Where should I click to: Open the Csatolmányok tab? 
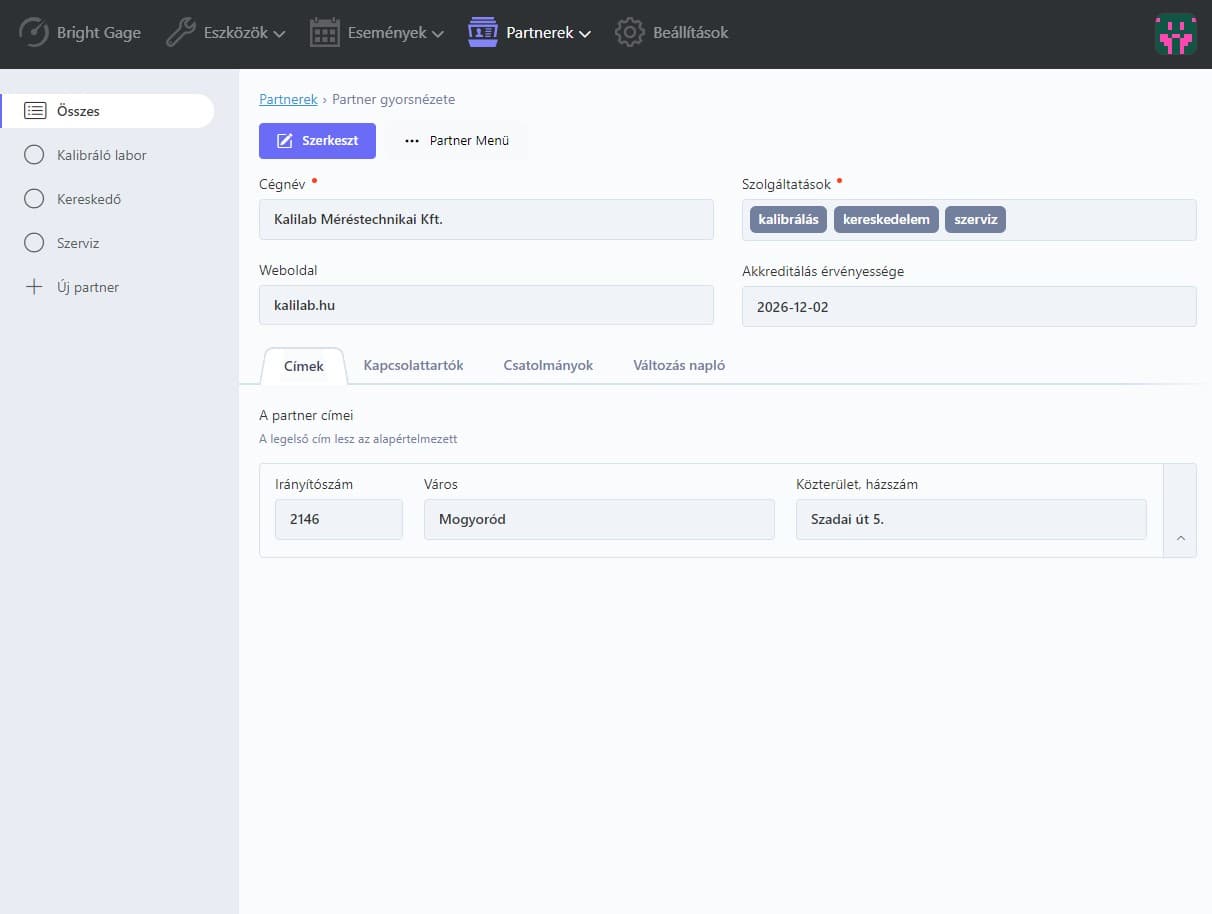[548, 366]
